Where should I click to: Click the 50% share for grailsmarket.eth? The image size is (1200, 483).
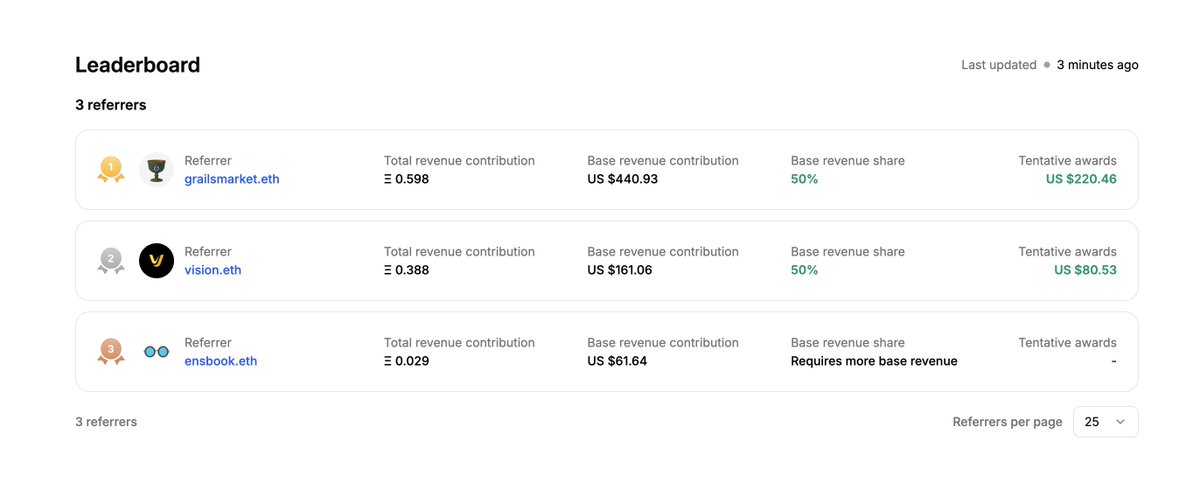pyautogui.click(x=804, y=179)
